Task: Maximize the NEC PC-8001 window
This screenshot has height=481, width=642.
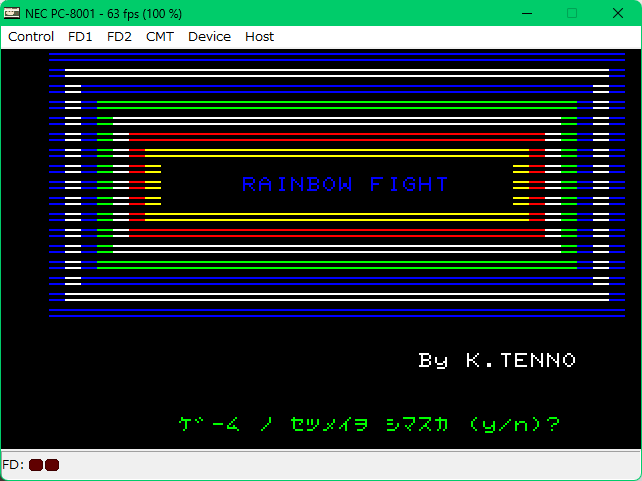Action: 572,13
